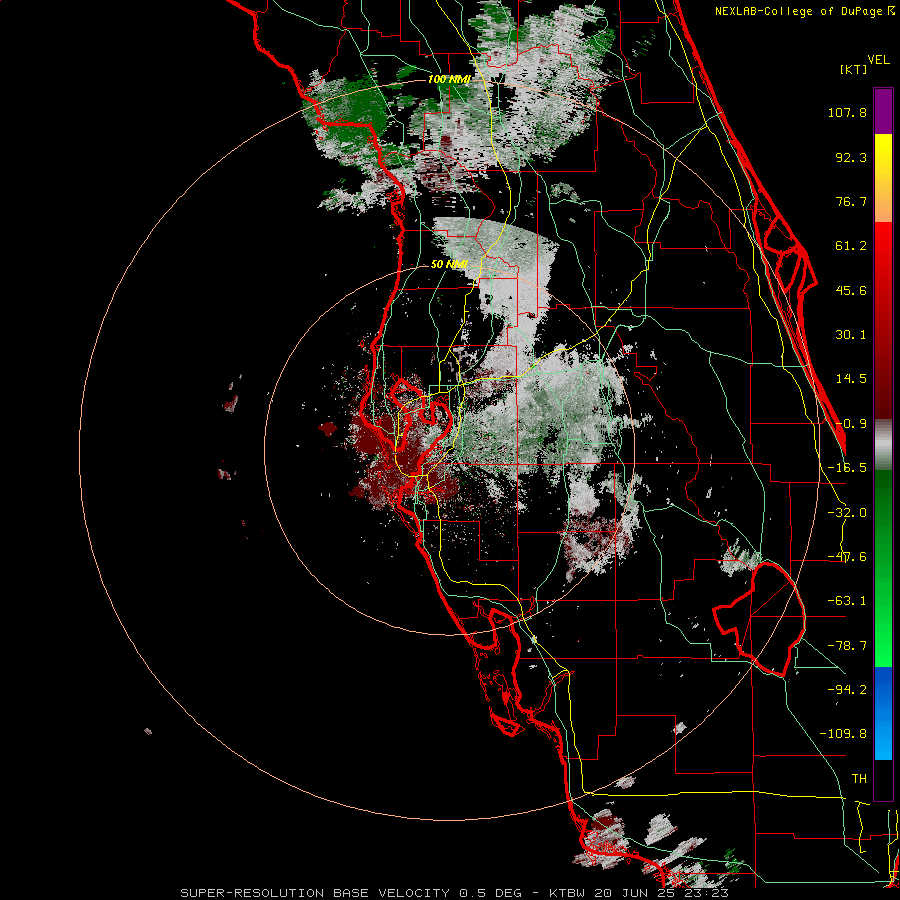
Task: Select the -109.8 legend value
Action: 843,734
